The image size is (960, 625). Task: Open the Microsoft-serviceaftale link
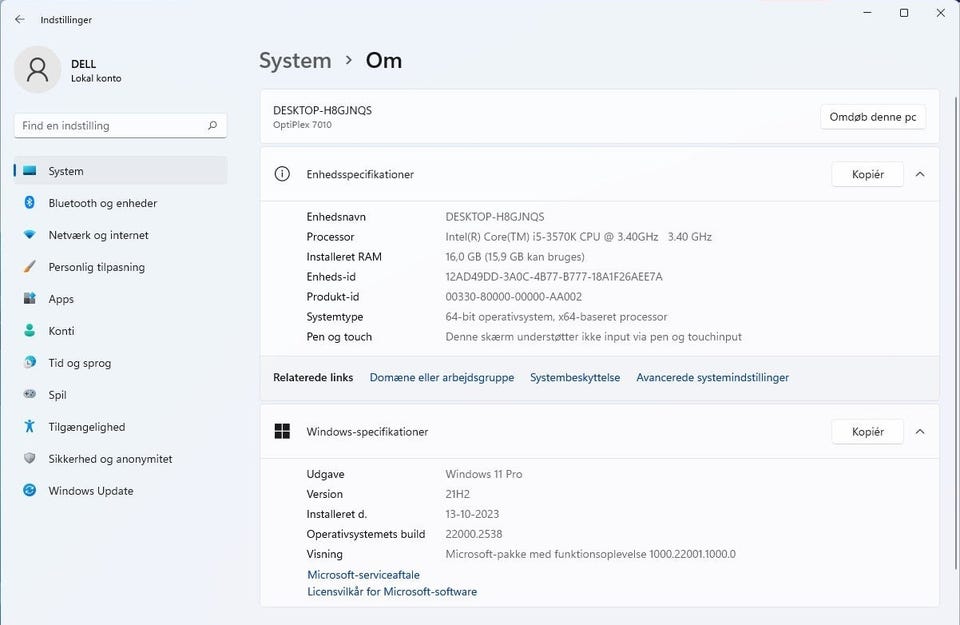363,575
